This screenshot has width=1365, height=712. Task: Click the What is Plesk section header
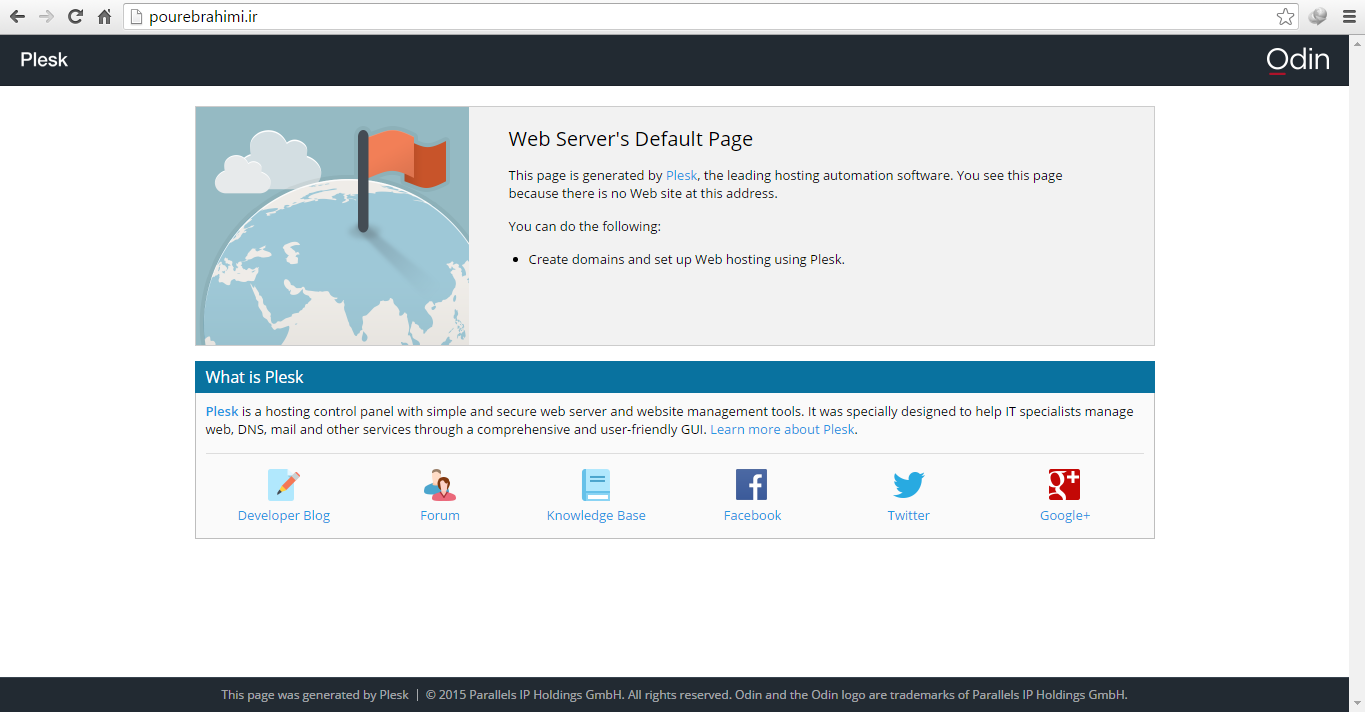click(675, 377)
